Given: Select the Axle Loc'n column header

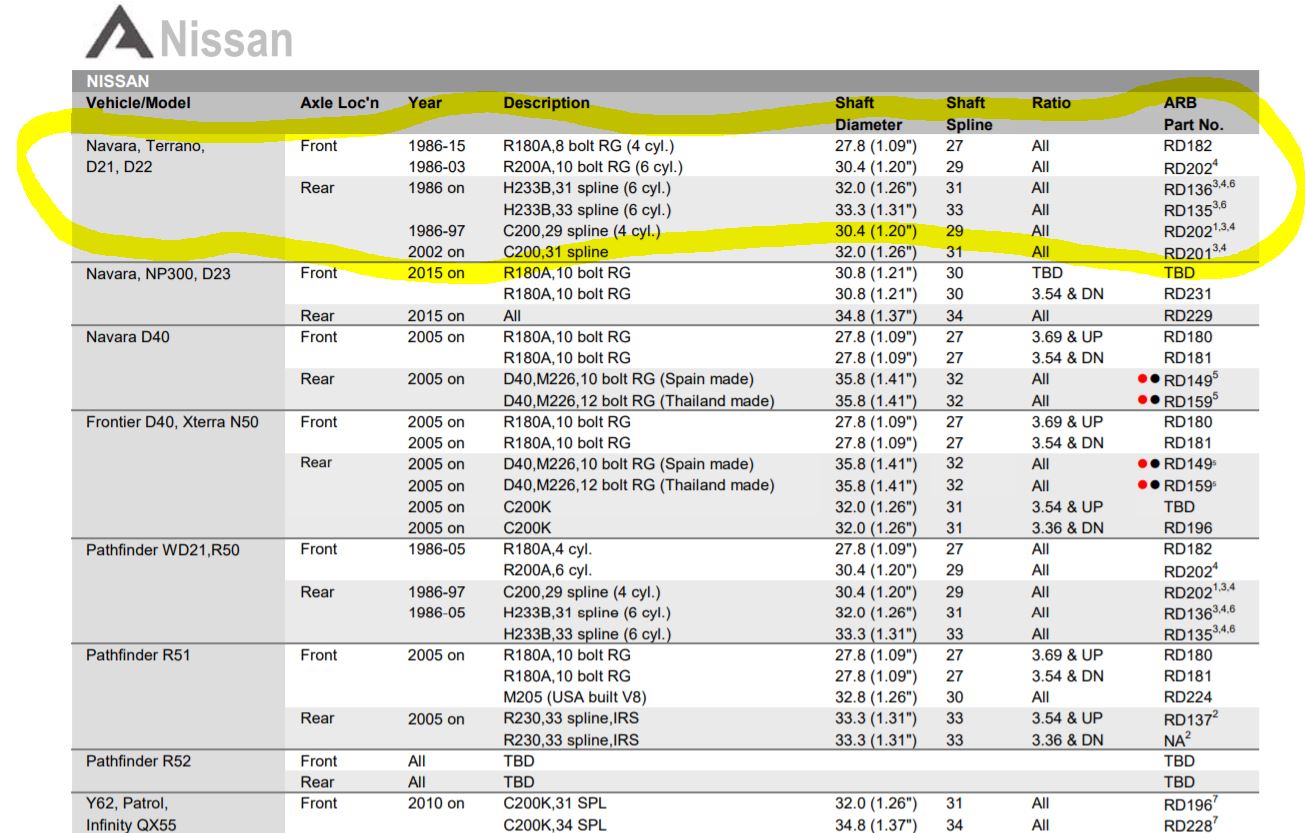Looking at the screenshot, I should [x=337, y=103].
